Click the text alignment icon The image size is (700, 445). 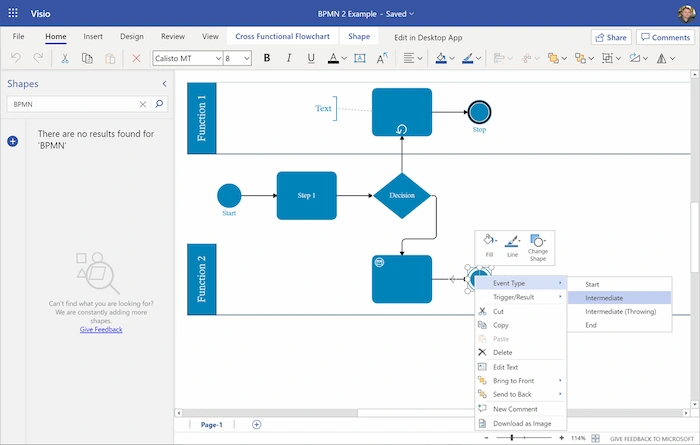(408, 58)
